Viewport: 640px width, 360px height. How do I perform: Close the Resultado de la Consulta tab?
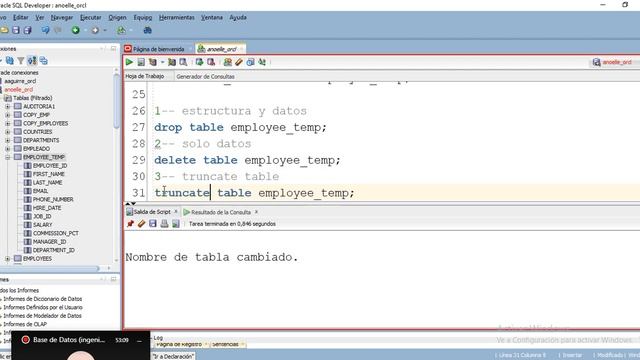tap(256, 212)
